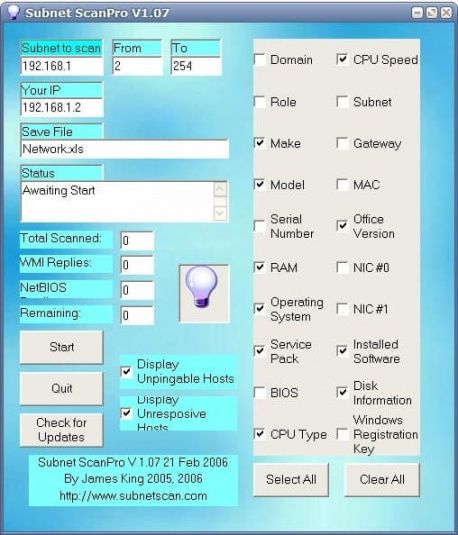Toggle Display Unpingable Hosts checkbox
This screenshot has height=535, width=458.
[126, 371]
